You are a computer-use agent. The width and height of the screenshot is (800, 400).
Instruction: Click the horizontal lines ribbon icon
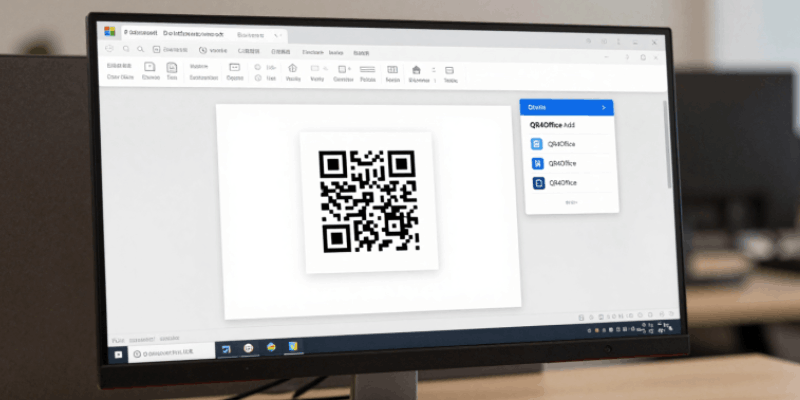(367, 69)
